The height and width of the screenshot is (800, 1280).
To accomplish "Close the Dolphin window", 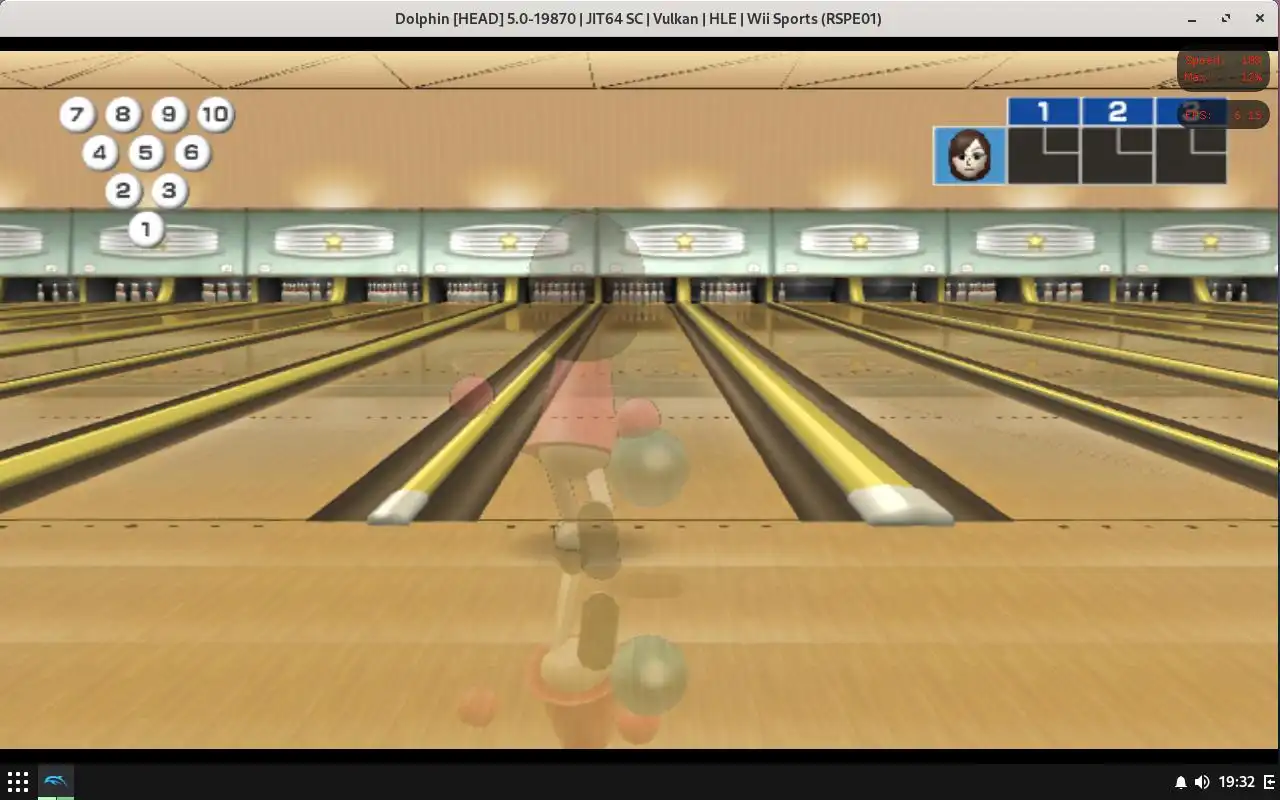I will click(1259, 19).
